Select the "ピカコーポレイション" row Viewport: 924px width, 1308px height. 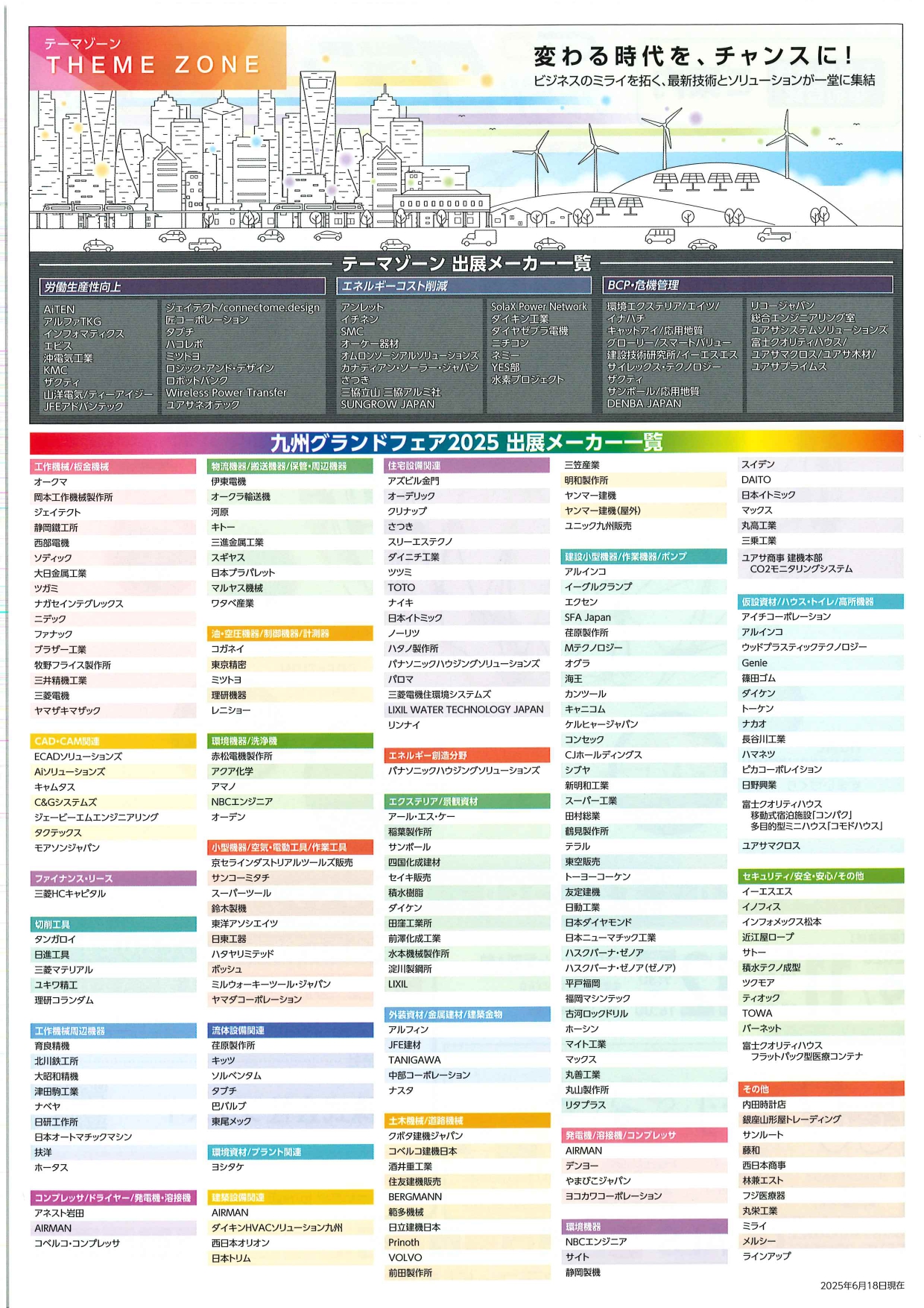click(821, 769)
